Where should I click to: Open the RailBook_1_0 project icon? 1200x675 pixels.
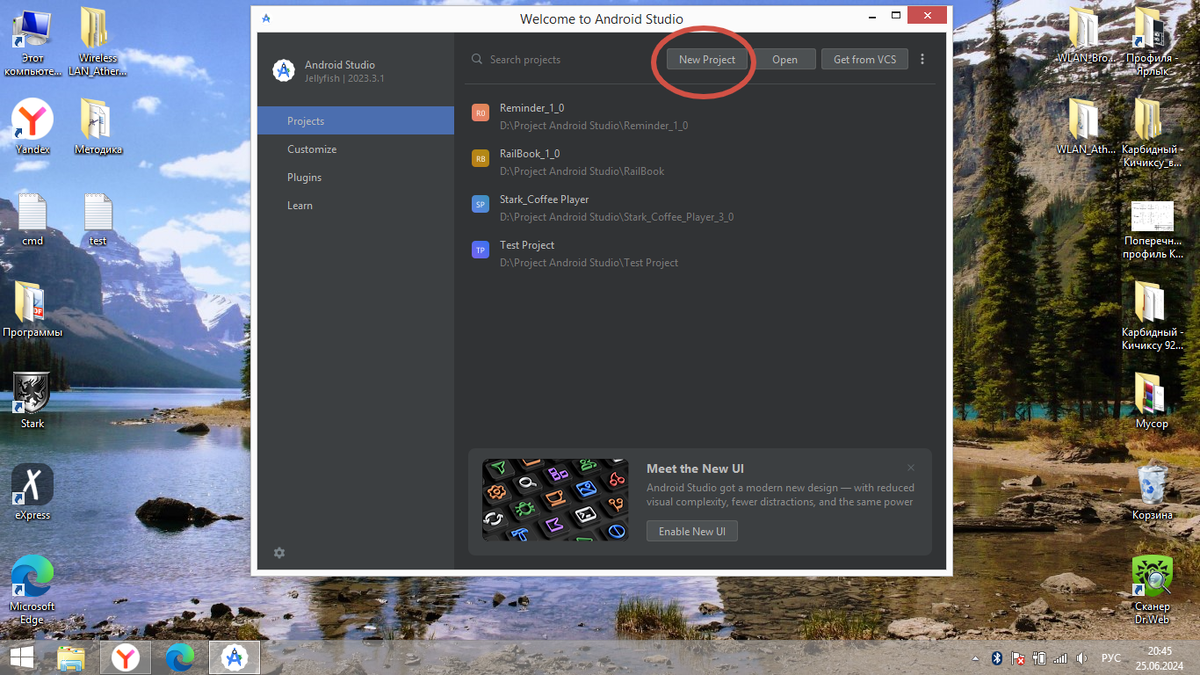pyautogui.click(x=481, y=159)
